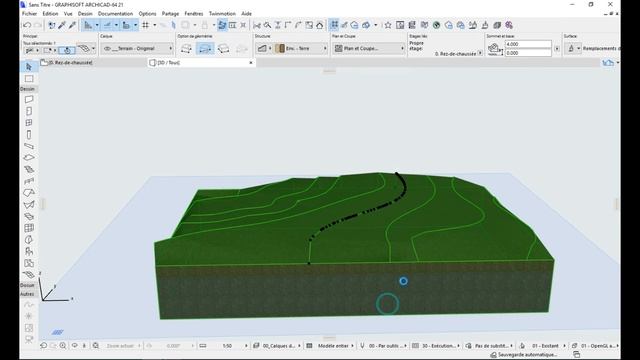This screenshot has height=360, width=640.
Task: Select the Stair tool in the toolbox
Action: (x=29, y=169)
